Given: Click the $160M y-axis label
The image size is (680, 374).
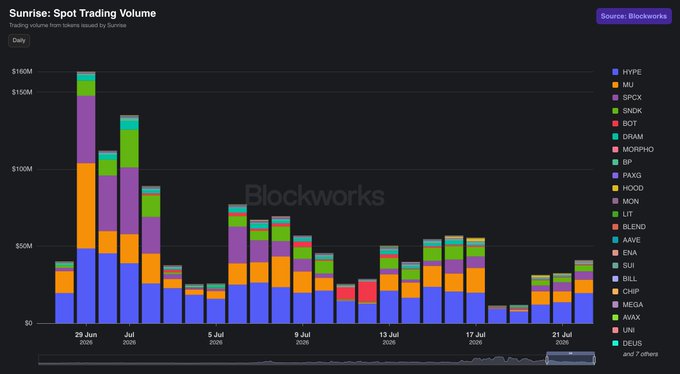Looking at the screenshot, I should (22, 72).
